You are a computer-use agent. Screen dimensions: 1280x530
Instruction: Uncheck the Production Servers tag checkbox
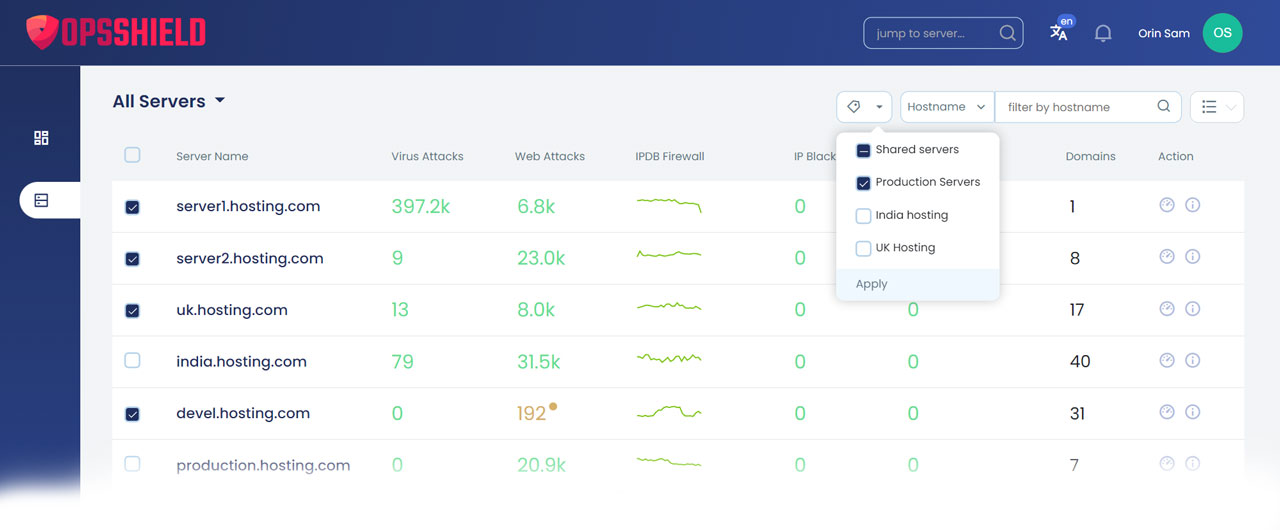[863, 183]
